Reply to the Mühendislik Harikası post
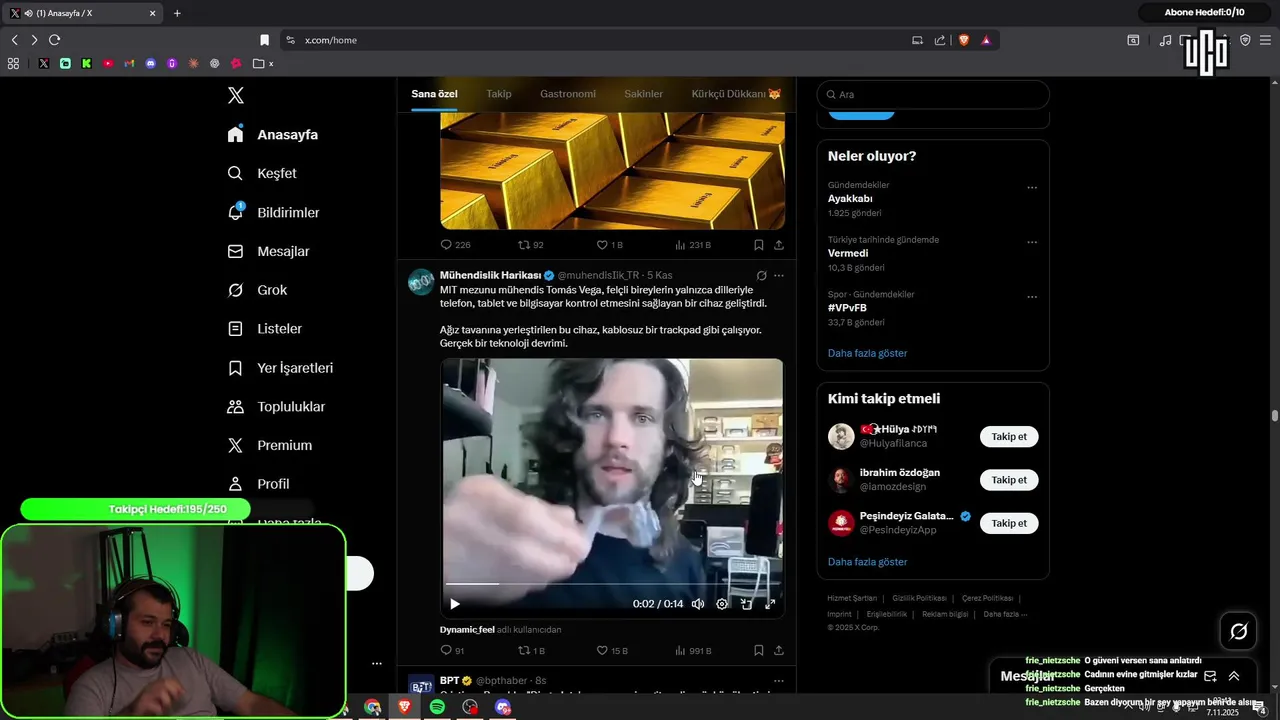 (452, 651)
